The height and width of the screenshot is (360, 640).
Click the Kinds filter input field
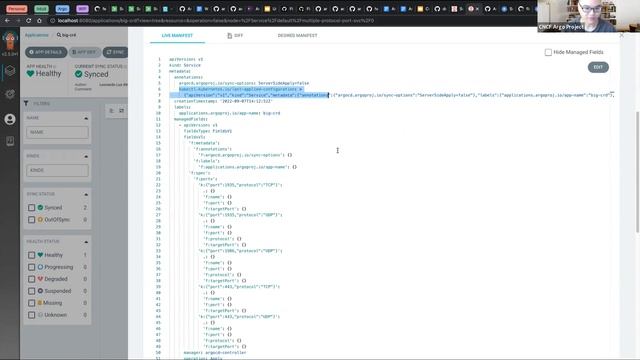click(57, 170)
